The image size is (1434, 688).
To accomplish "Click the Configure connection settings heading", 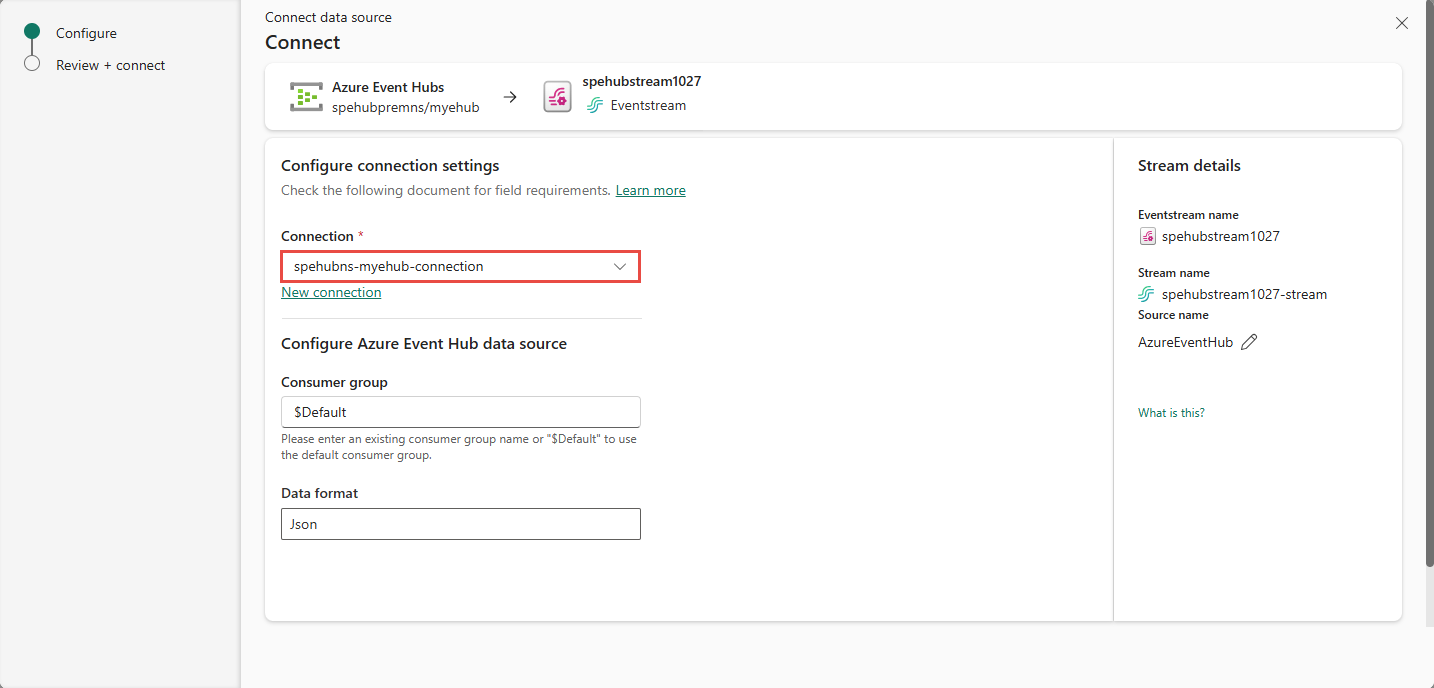I will pyautogui.click(x=390, y=166).
